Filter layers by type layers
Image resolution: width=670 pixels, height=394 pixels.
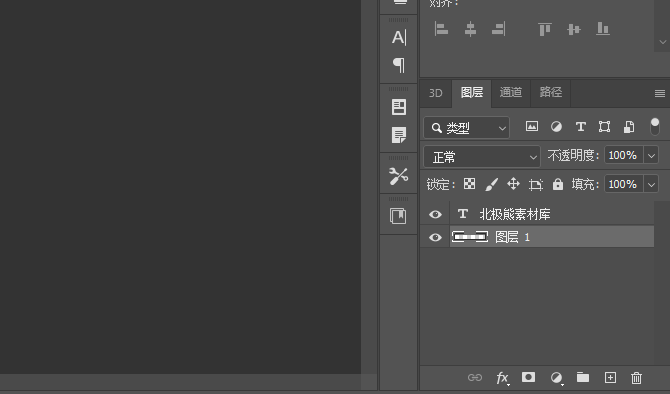[x=580, y=126]
